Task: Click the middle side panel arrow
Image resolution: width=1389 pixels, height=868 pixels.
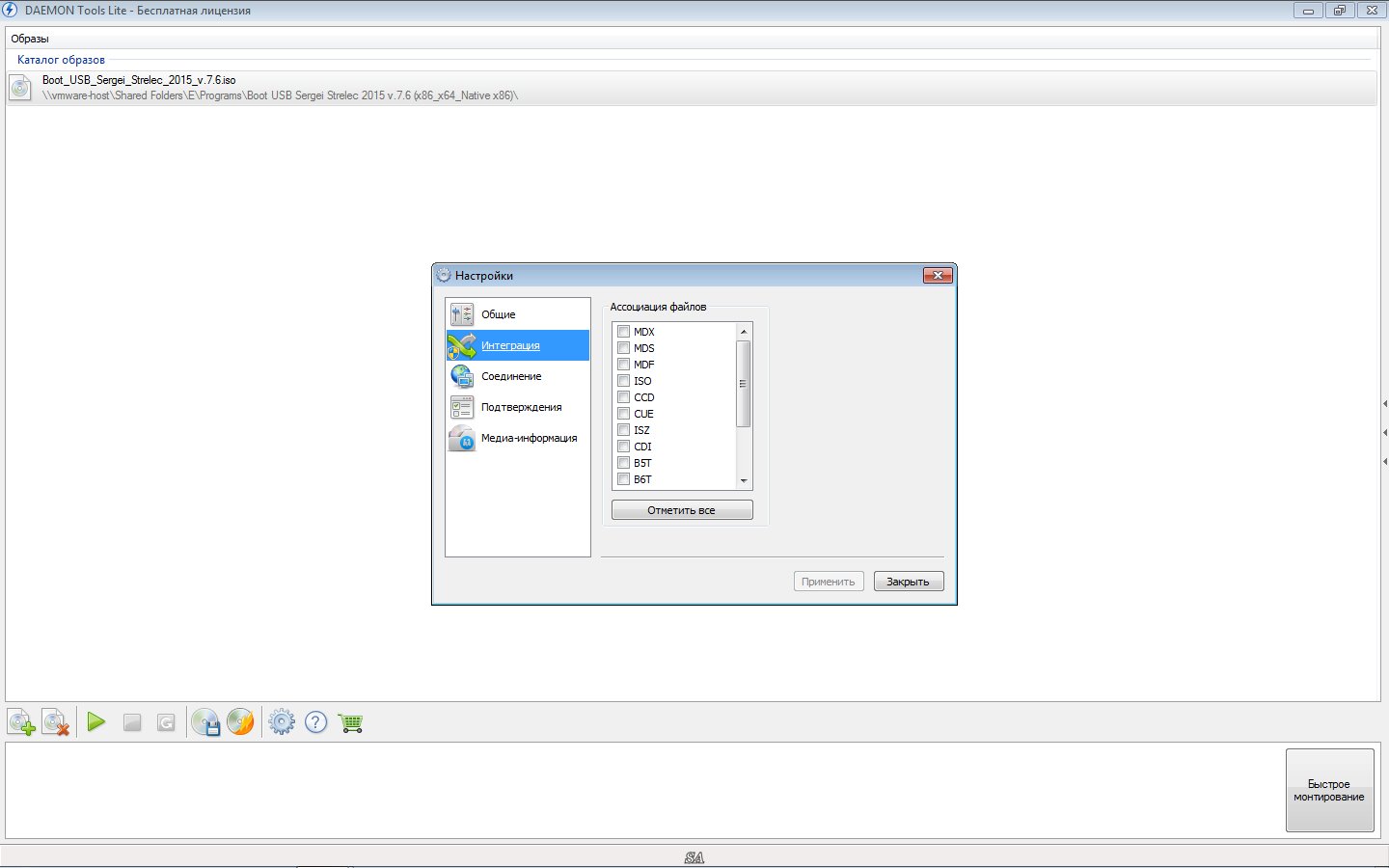Action: coord(1385,432)
